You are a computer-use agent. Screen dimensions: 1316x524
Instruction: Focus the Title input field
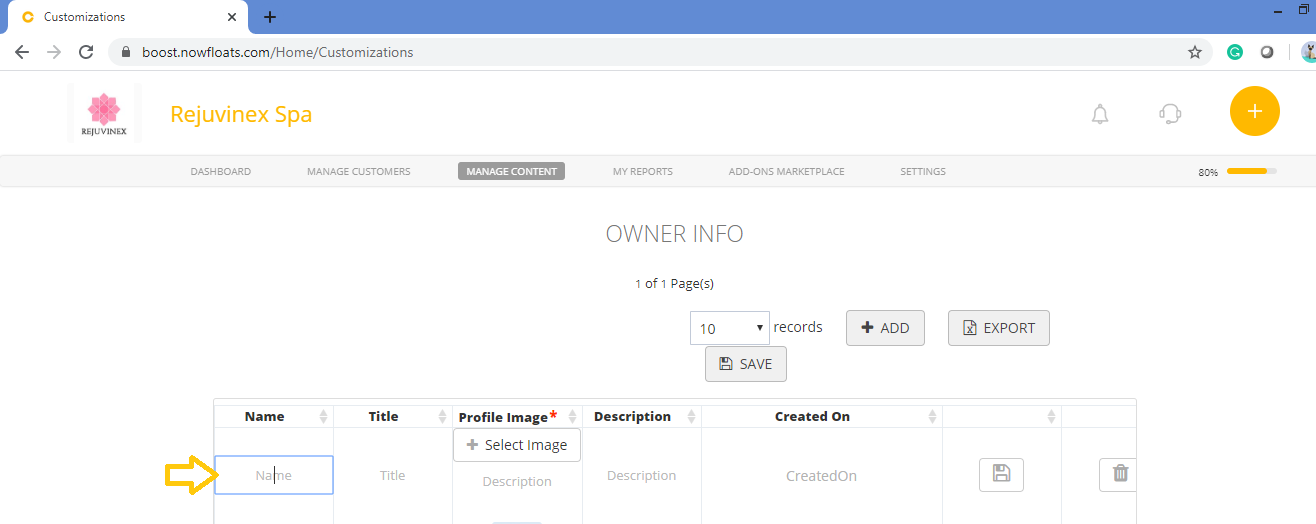coord(393,475)
